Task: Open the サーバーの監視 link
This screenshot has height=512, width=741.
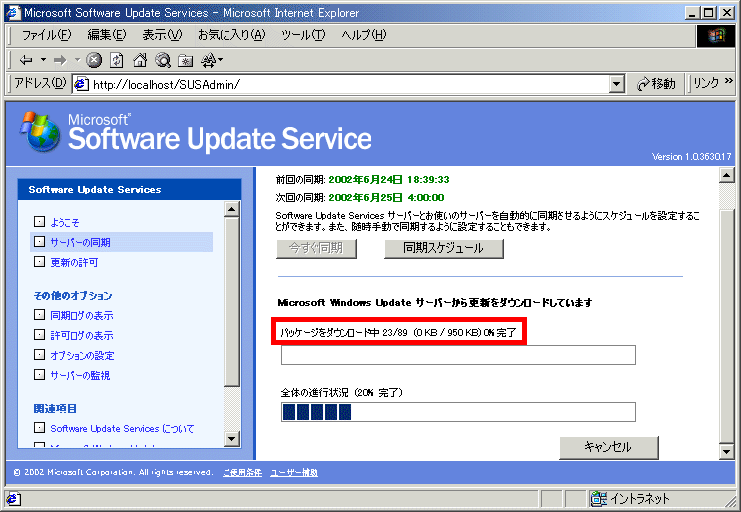Action: coord(80,375)
